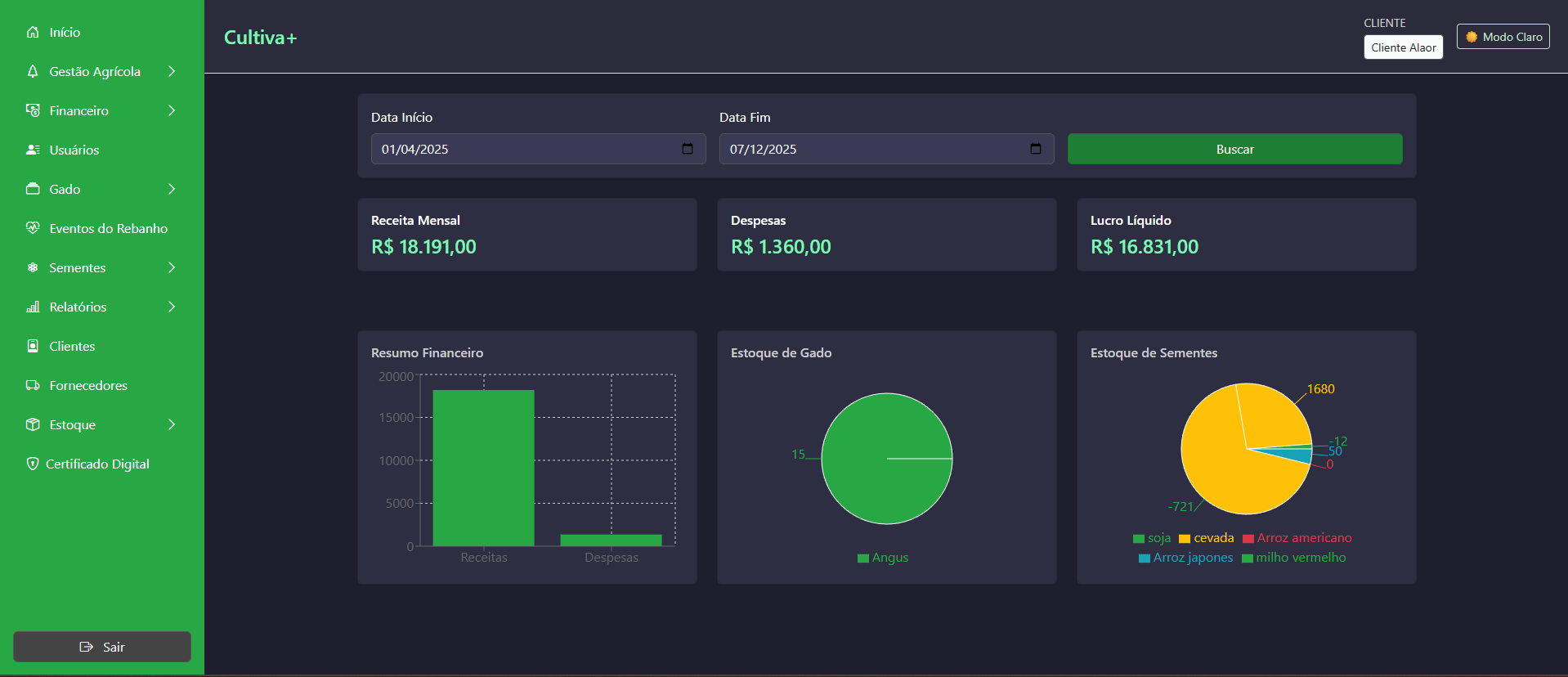Expand Relatórios submenu chevron
The height and width of the screenshot is (677, 1568).
point(172,307)
